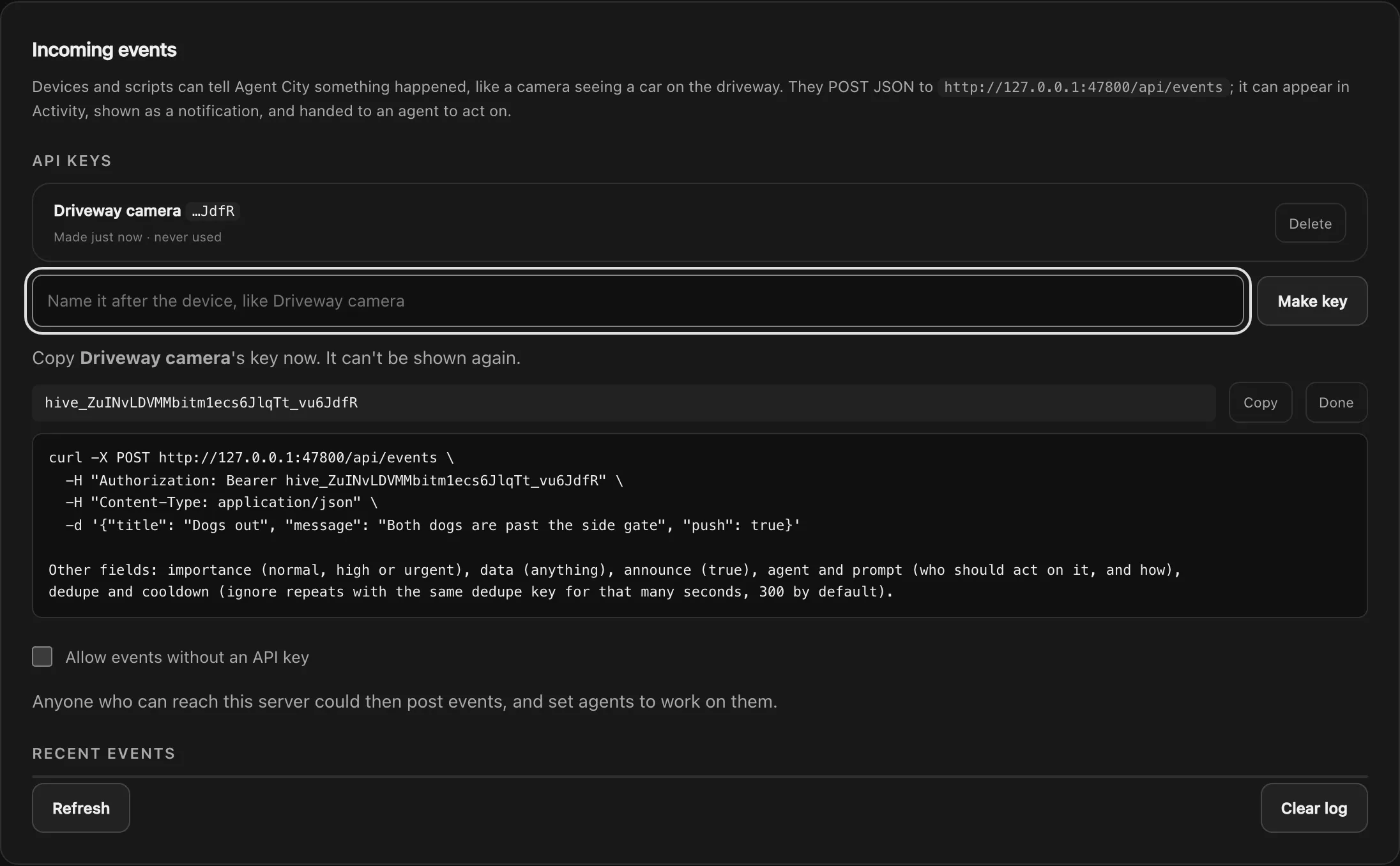Click the 'Anyone who can reach this server' warning
1400x866 pixels.
pos(405,701)
